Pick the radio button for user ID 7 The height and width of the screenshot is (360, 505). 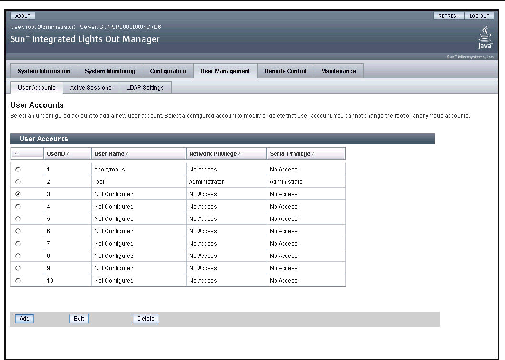(18, 243)
